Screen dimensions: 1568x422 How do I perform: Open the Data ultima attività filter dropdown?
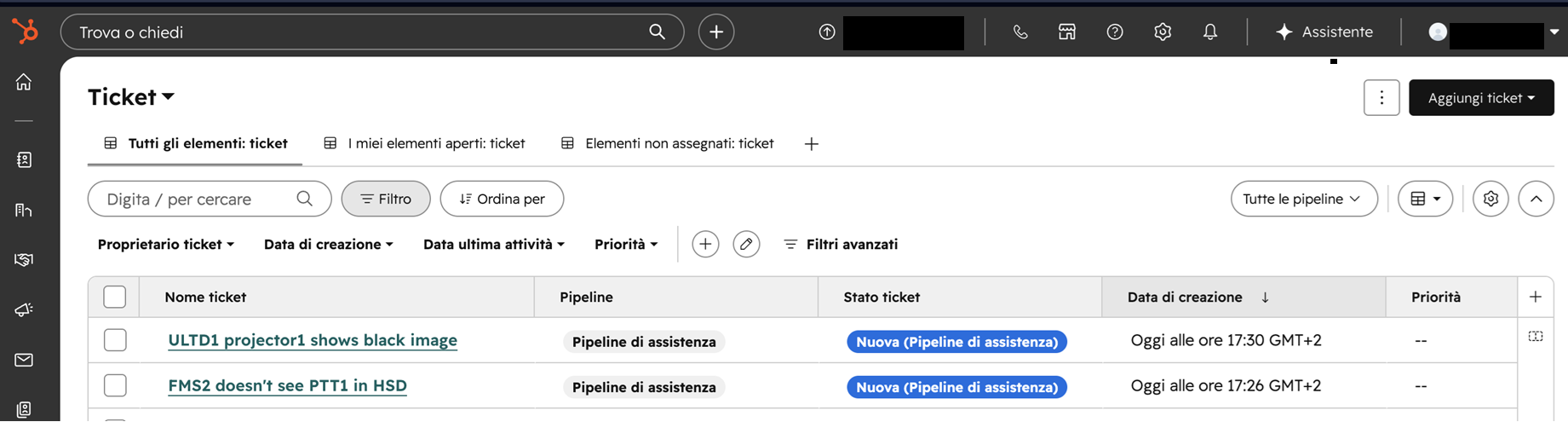click(494, 244)
